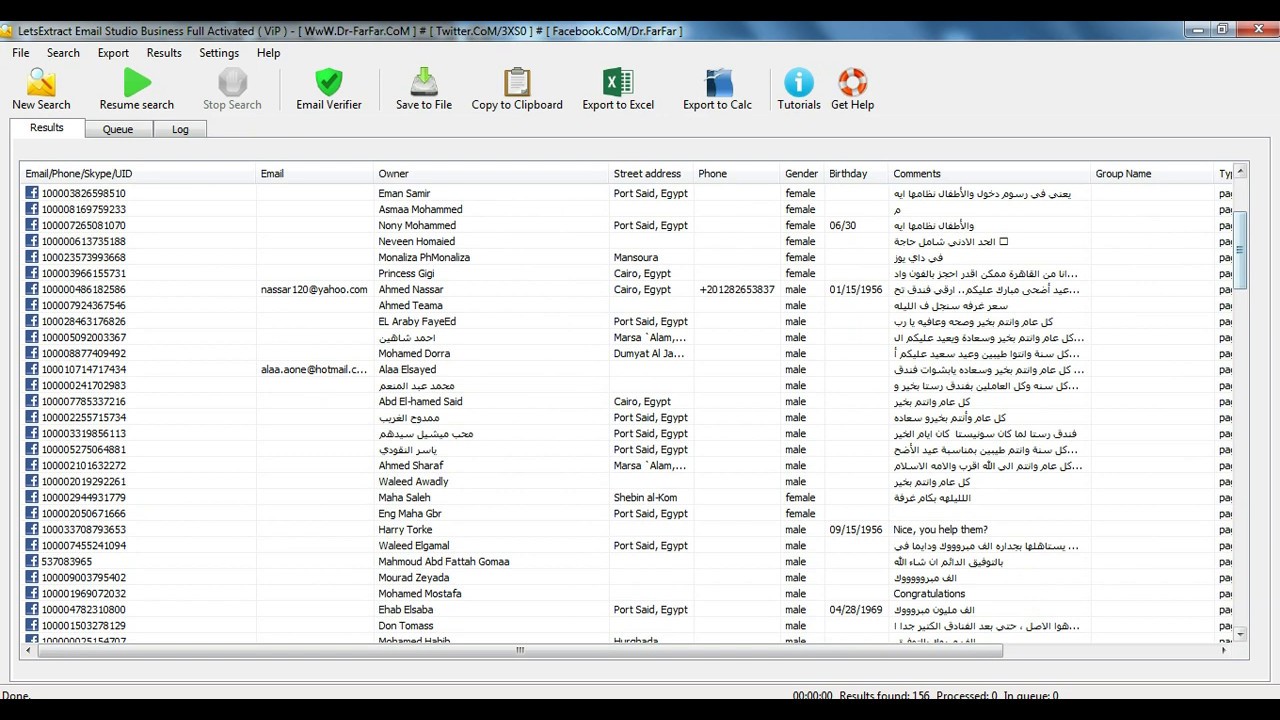Open the File menu
Screen dimensions: 1280x720
pos(20,53)
